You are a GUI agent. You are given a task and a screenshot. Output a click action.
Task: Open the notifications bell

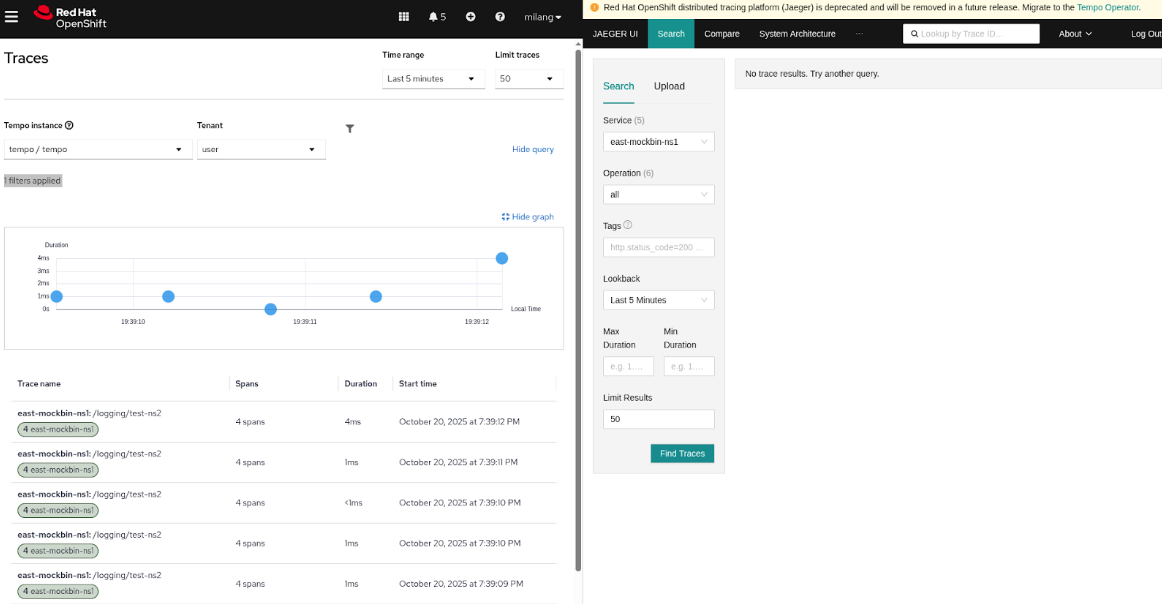pos(437,17)
